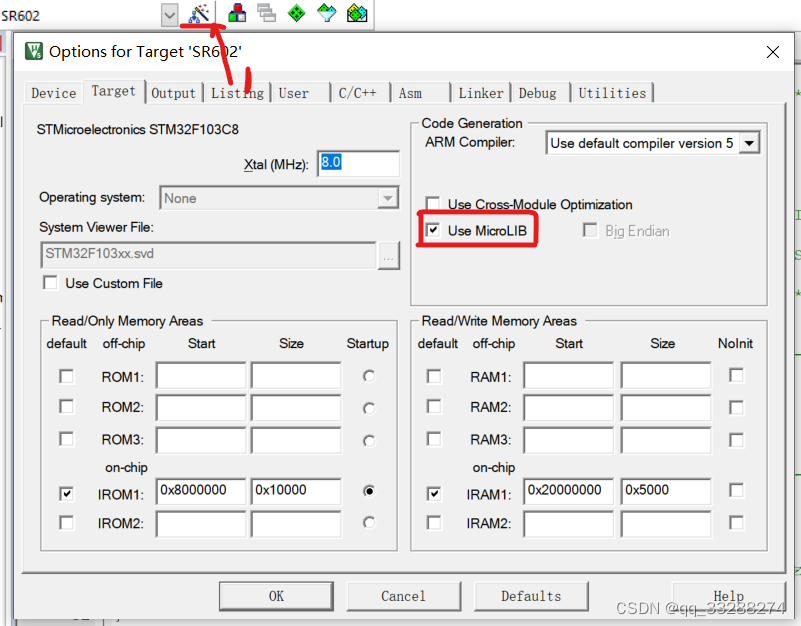Click the RAM1 Start address field

tap(569, 376)
